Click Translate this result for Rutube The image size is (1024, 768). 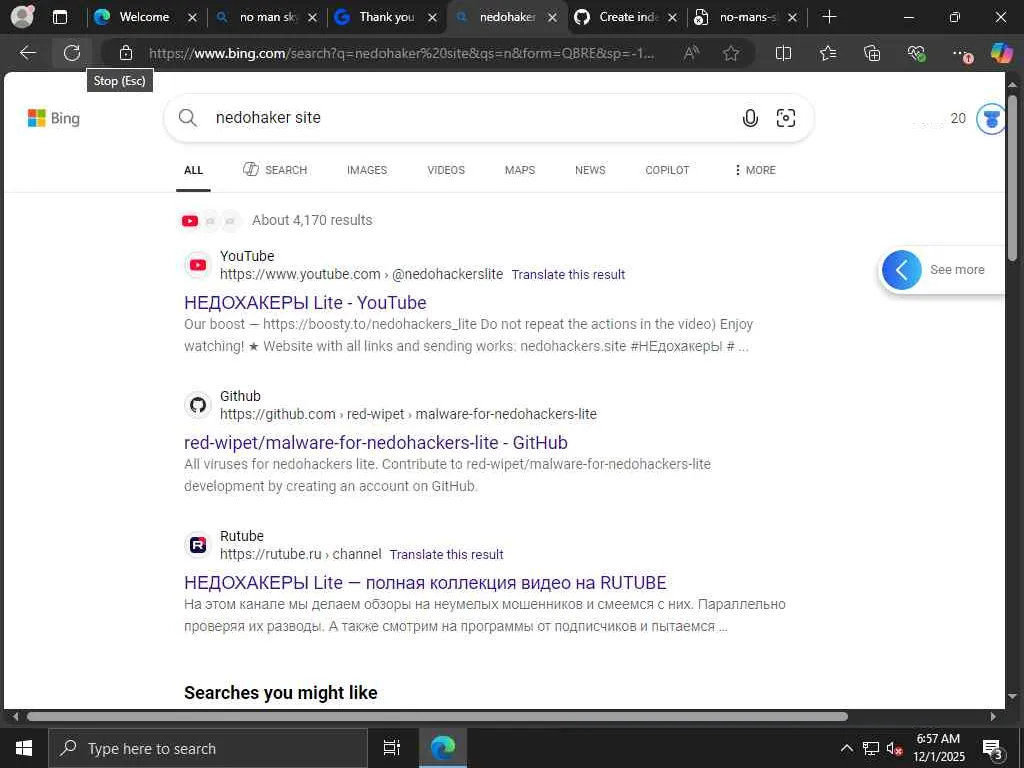pos(447,554)
